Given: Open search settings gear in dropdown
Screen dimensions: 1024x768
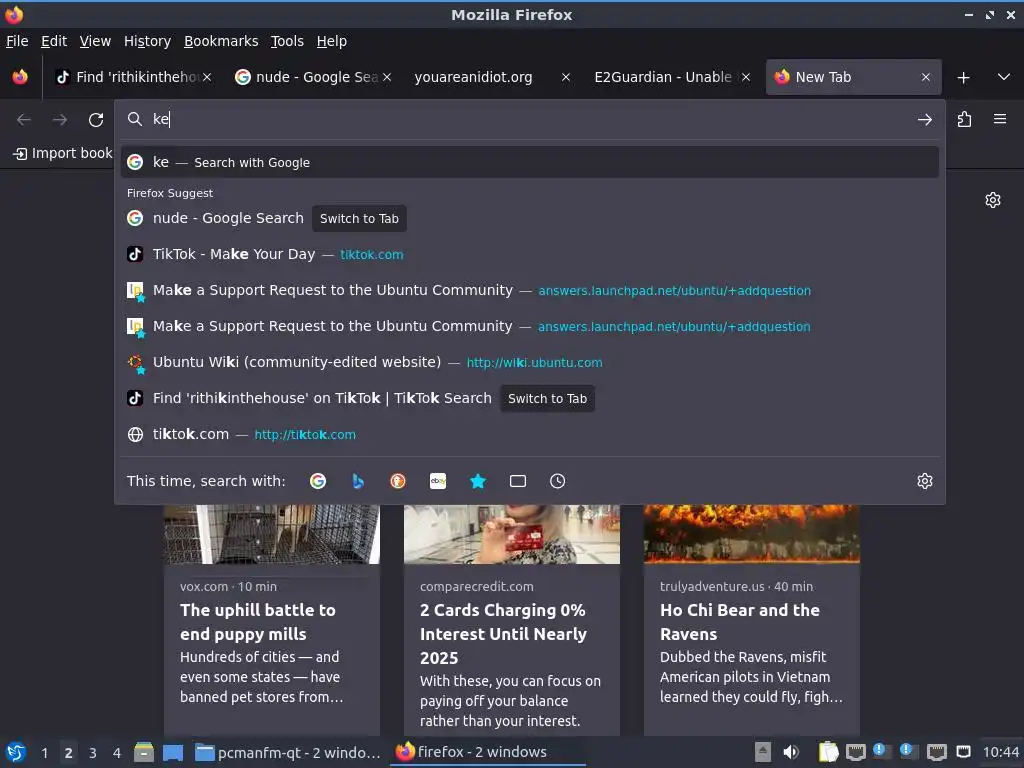Looking at the screenshot, I should (x=925, y=481).
